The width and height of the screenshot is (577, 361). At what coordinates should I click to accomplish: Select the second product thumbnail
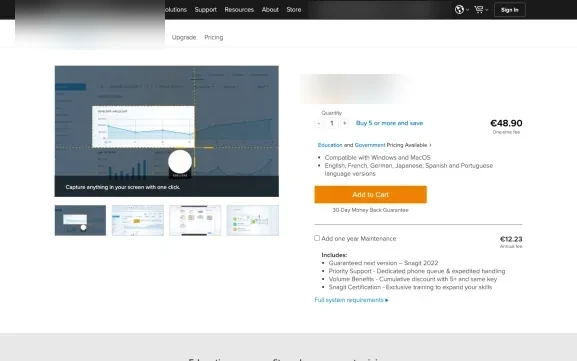138,220
